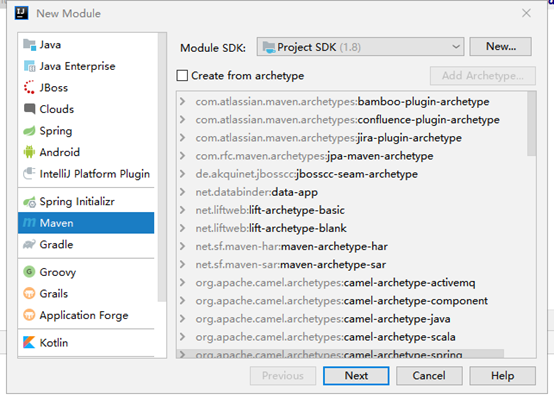This screenshot has width=554, height=400.
Task: Click New... SDK button
Action: [501, 47]
